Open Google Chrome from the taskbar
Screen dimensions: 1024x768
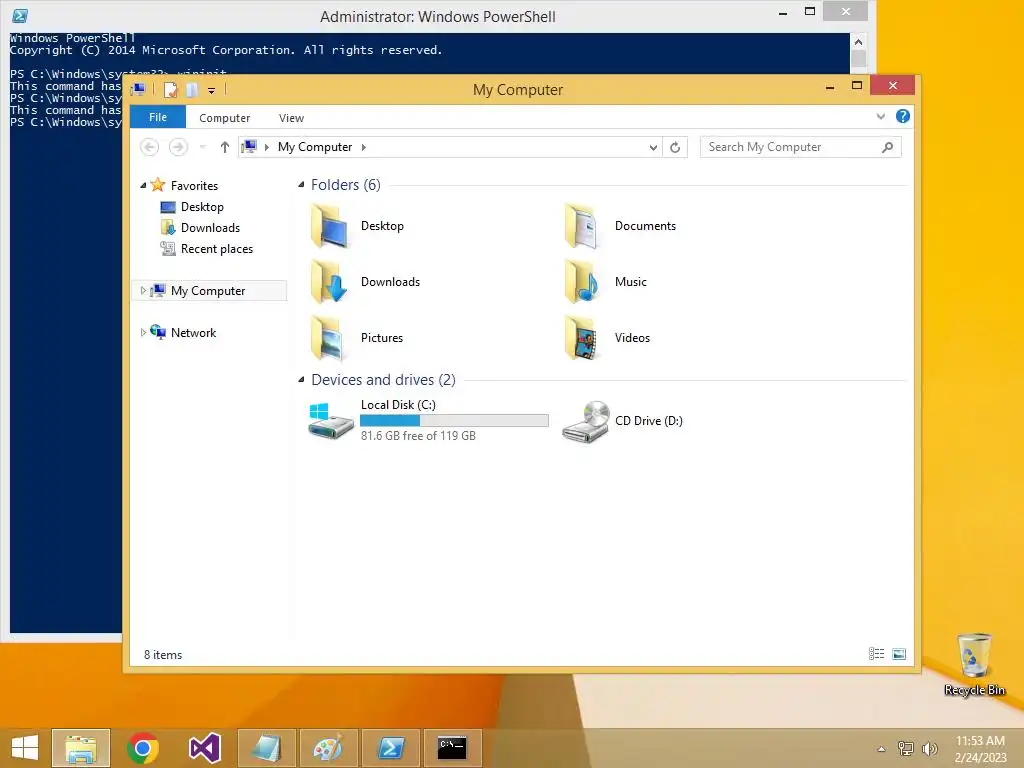click(143, 748)
